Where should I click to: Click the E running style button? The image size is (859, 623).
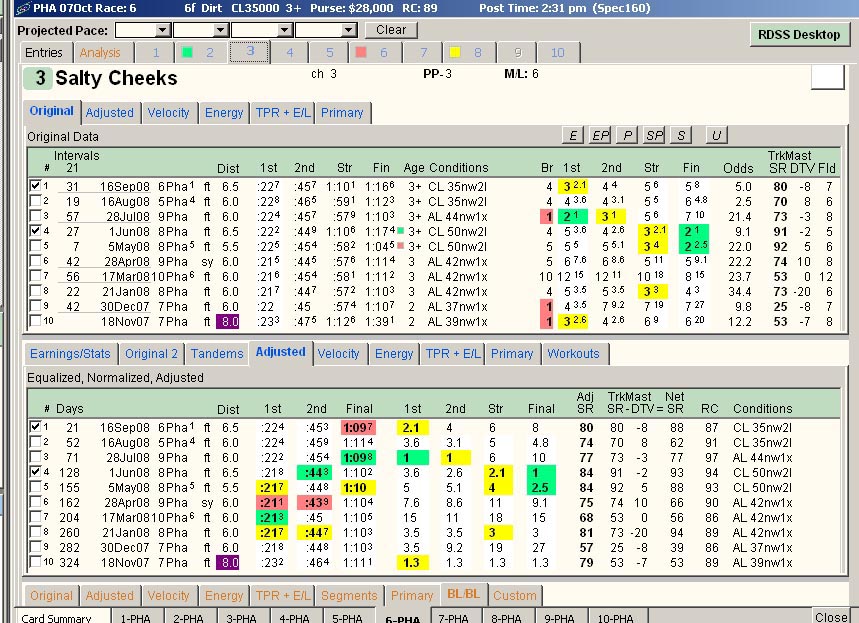[572, 135]
